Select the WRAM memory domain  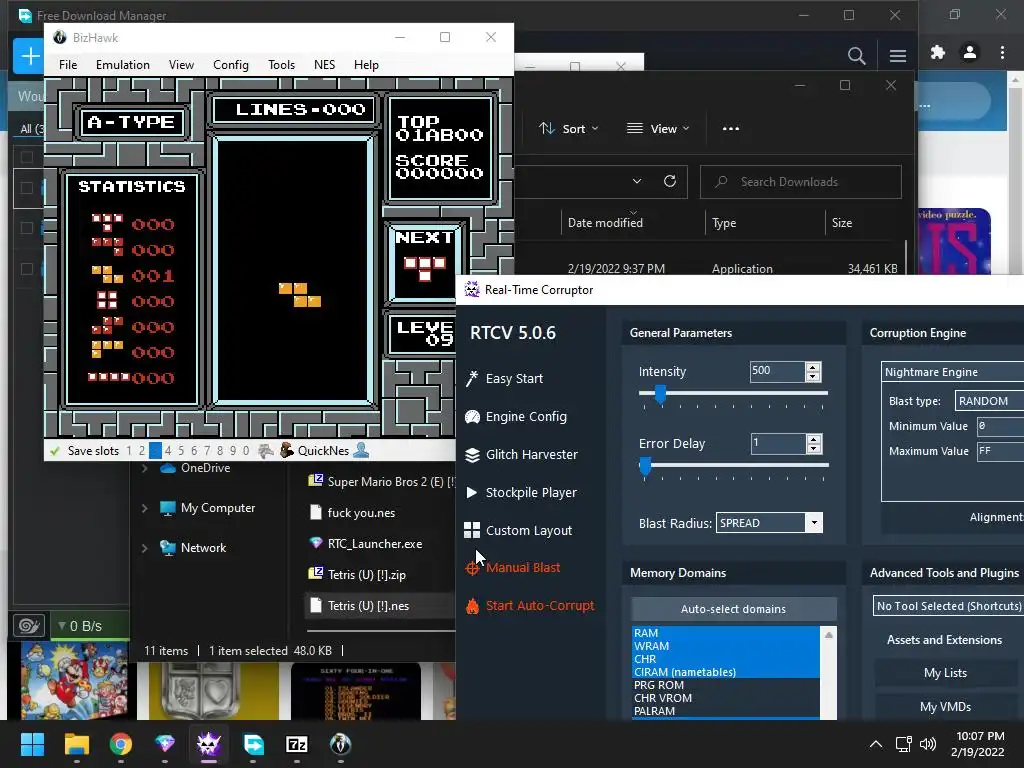click(726, 646)
